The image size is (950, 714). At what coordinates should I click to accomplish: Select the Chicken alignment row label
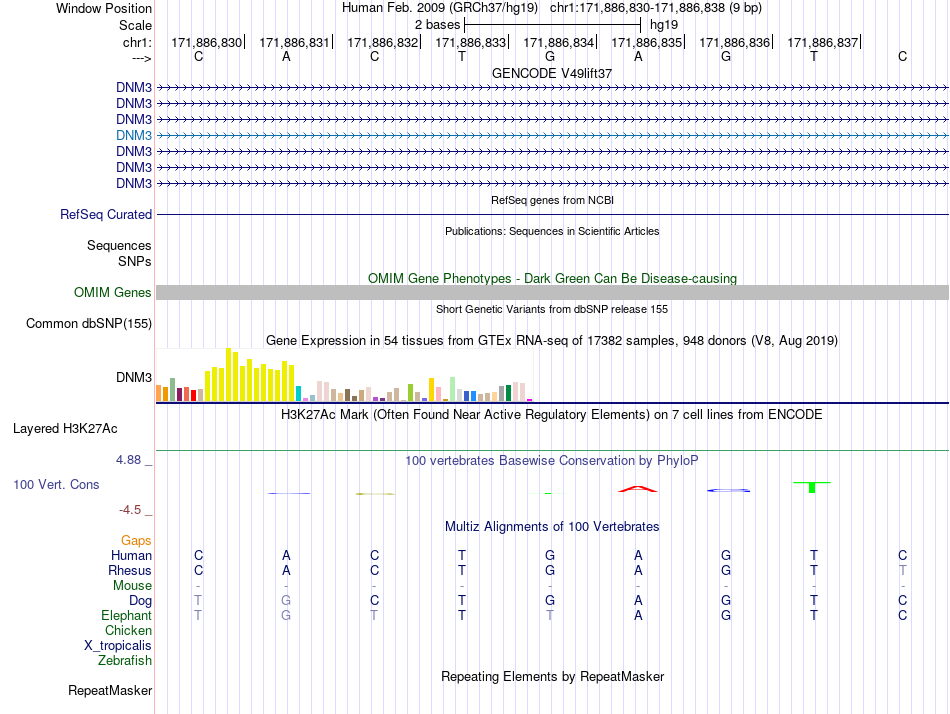point(128,630)
